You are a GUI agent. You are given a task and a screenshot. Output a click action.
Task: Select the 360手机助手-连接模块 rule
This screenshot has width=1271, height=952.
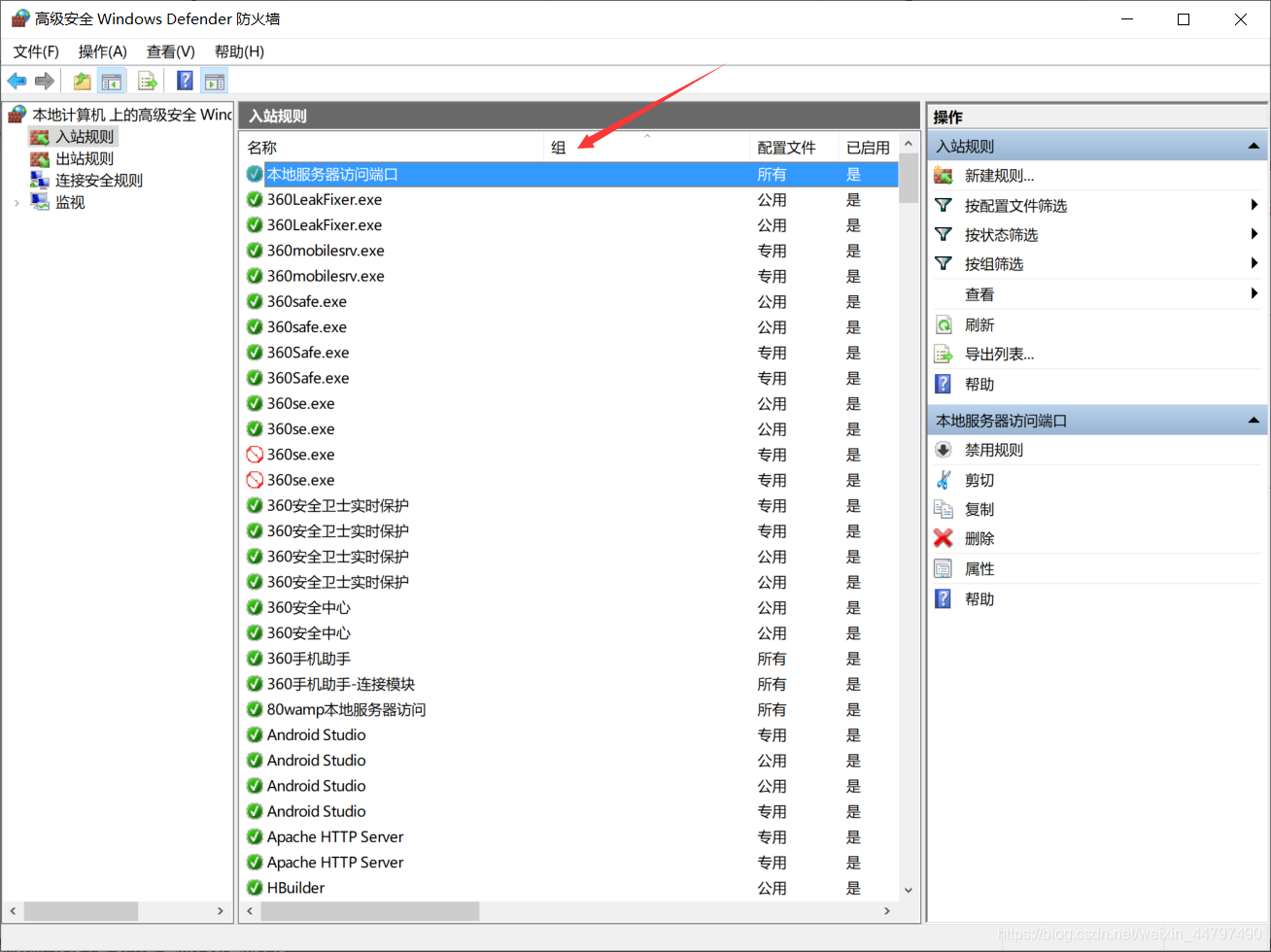569,684
